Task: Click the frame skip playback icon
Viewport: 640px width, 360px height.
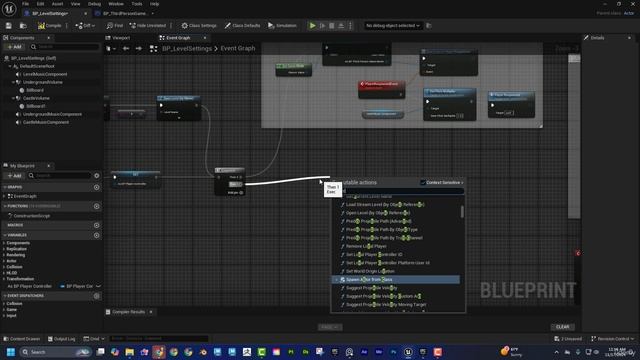Action: click(x=322, y=25)
